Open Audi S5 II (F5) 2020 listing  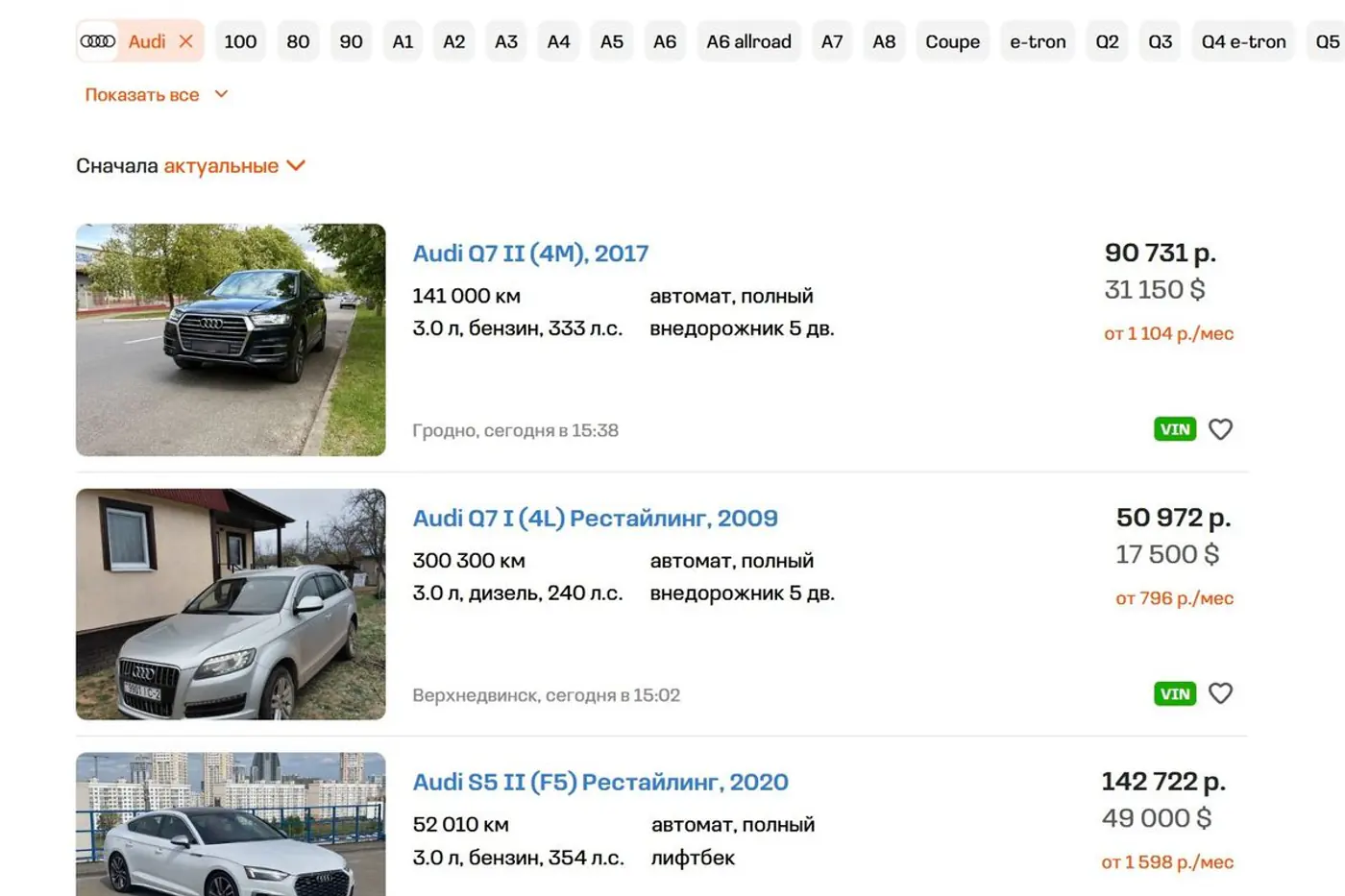click(x=600, y=783)
